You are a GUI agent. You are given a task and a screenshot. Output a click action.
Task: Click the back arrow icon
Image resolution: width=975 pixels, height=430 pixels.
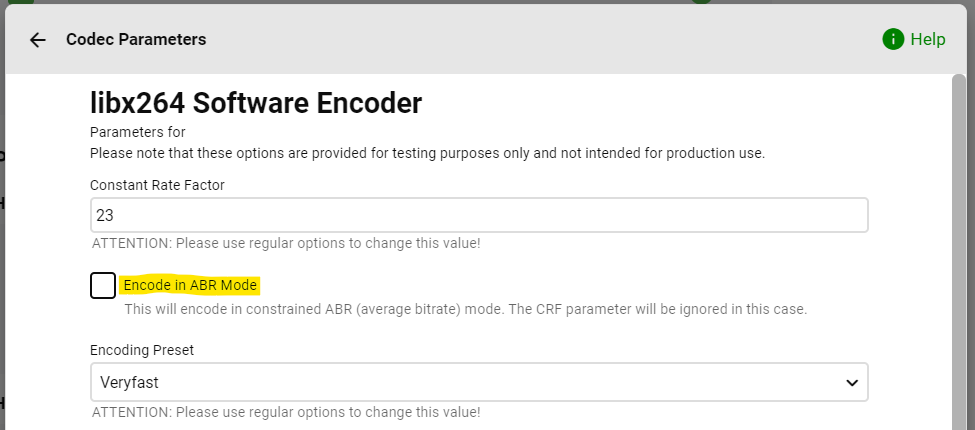(38, 40)
